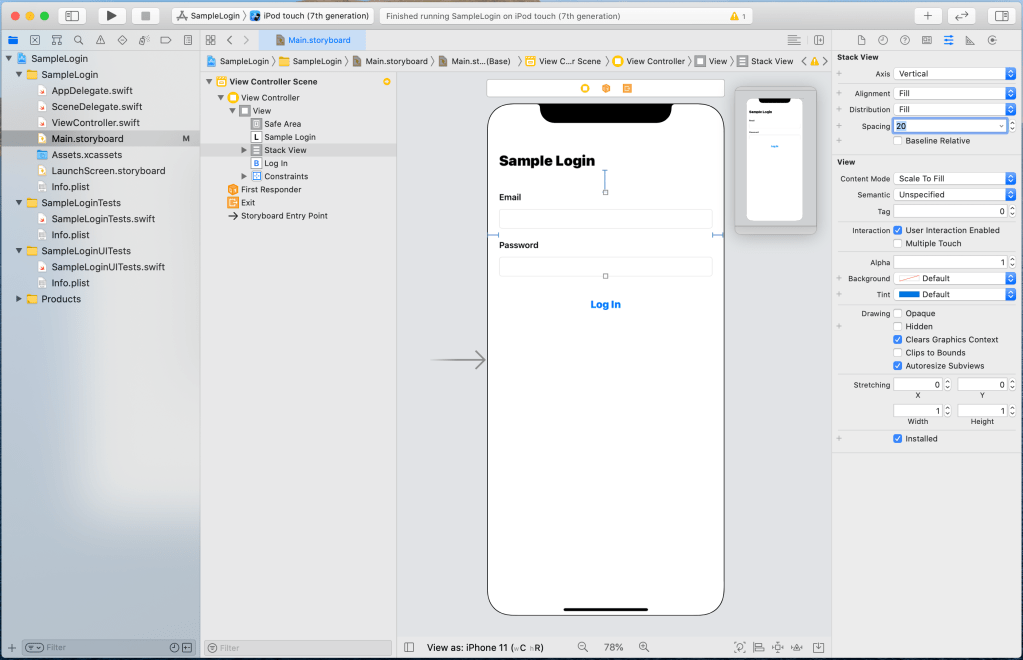This screenshot has height=660, width=1023.
Task: Open the Library with the plus button
Action: tap(927, 16)
